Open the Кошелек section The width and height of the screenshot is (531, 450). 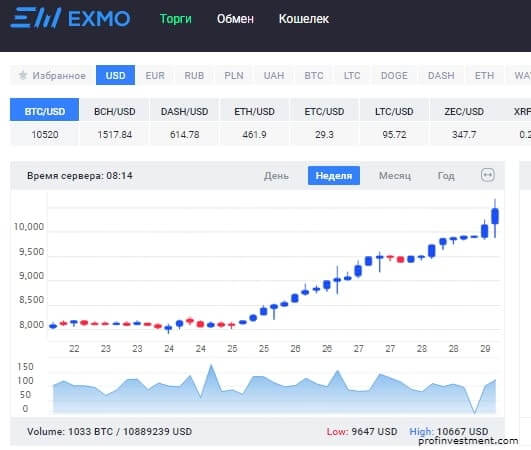click(304, 19)
